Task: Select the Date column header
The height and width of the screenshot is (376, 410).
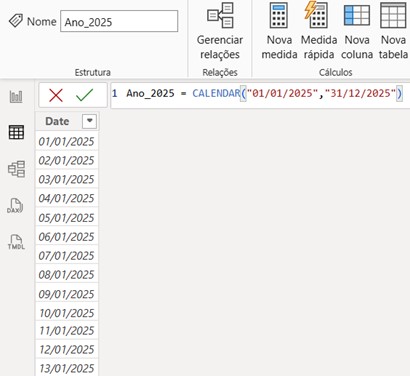Action: click(x=57, y=121)
